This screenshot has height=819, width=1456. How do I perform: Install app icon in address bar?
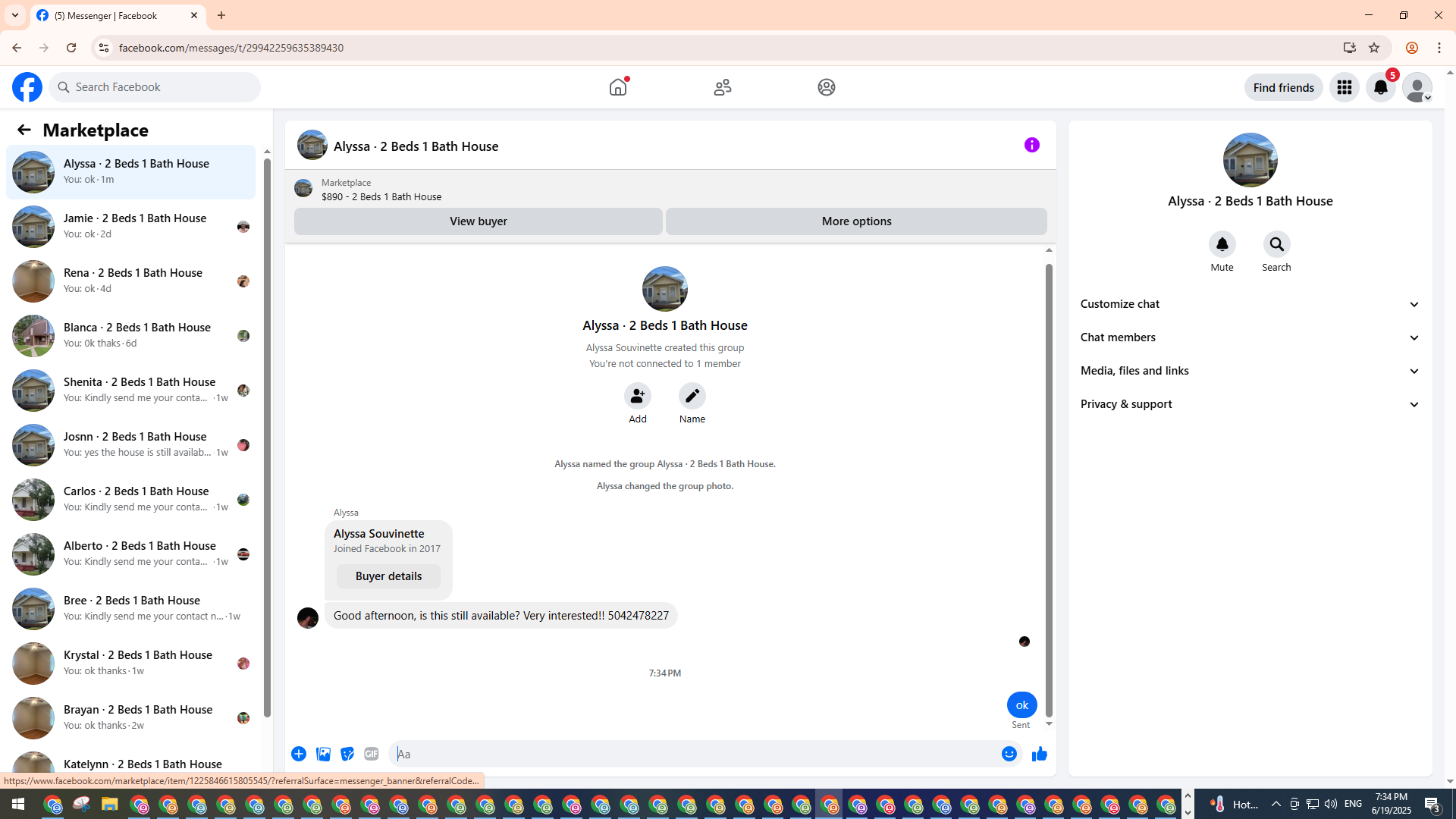[1350, 48]
